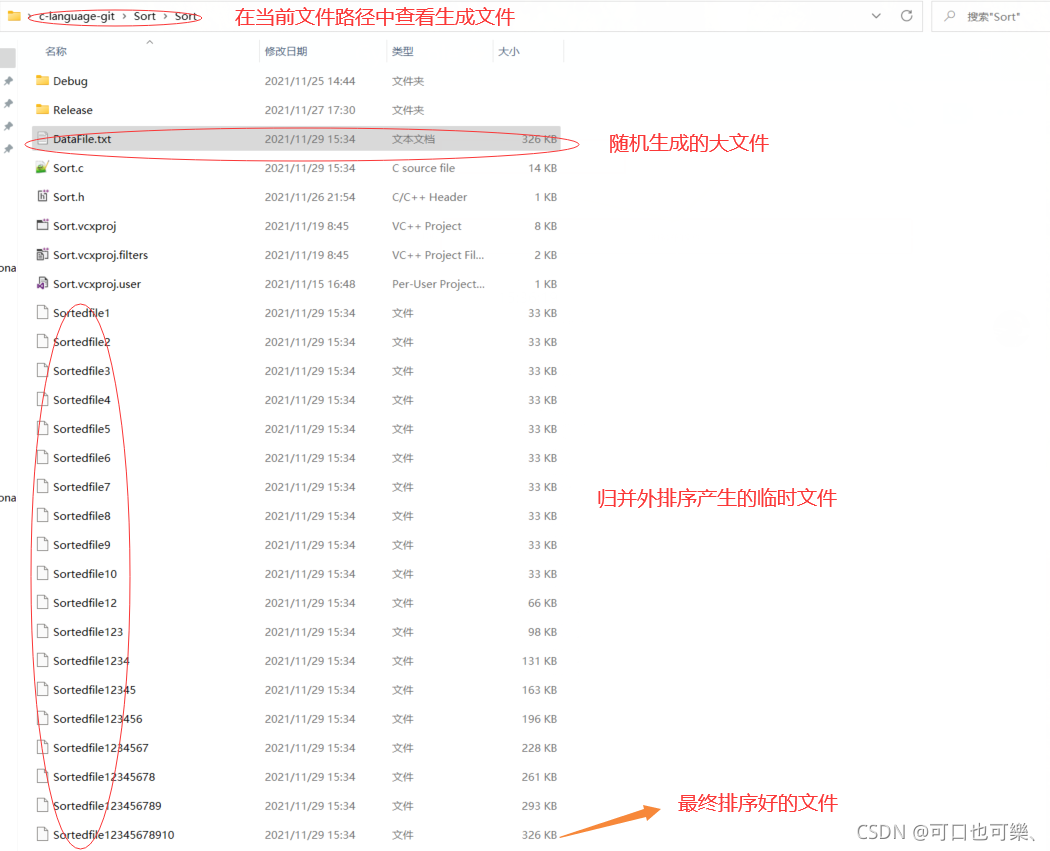
Task: Select the Sortedfile1234567 file name
Action: coord(100,747)
